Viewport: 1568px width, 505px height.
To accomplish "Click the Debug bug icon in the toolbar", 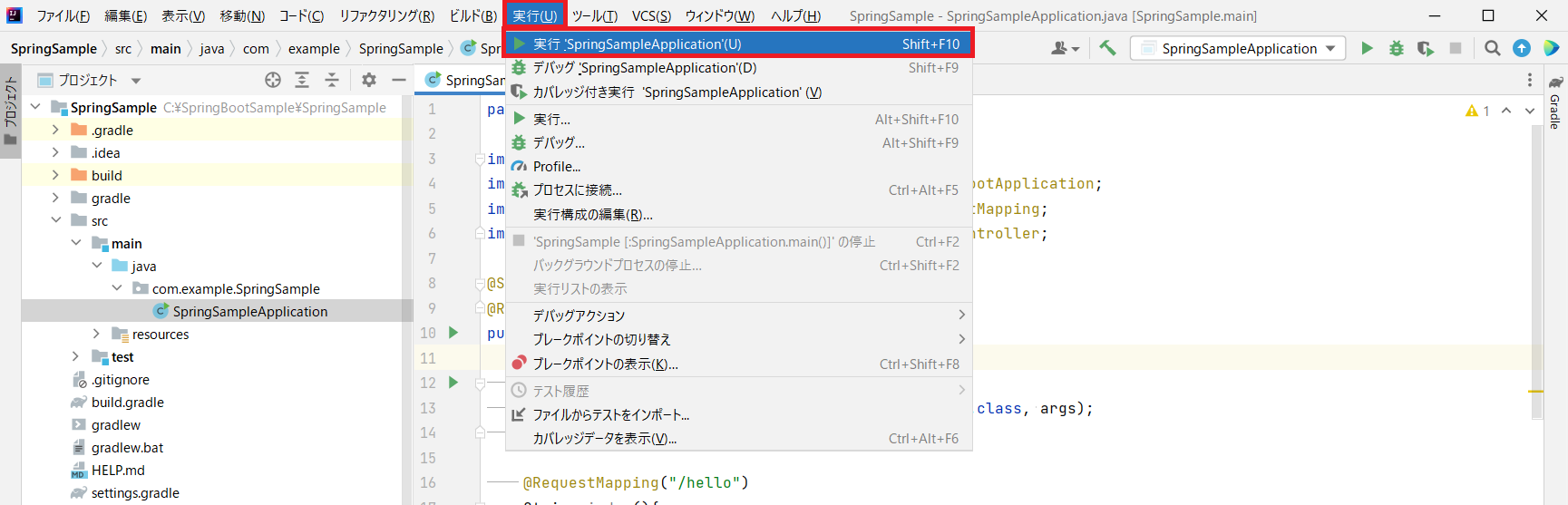I will (x=1397, y=48).
